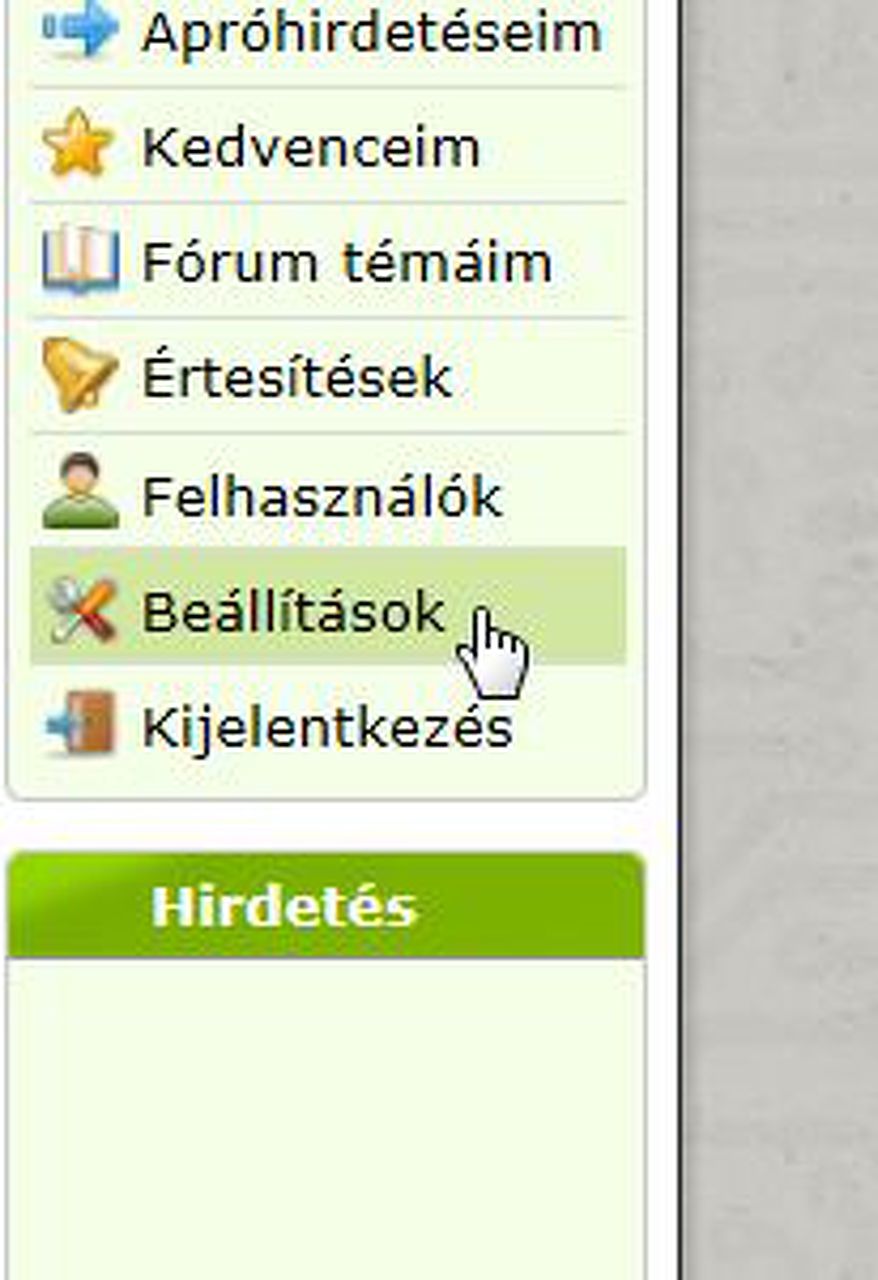Go to Fórum témáim
The image size is (878, 1280).
click(347, 262)
